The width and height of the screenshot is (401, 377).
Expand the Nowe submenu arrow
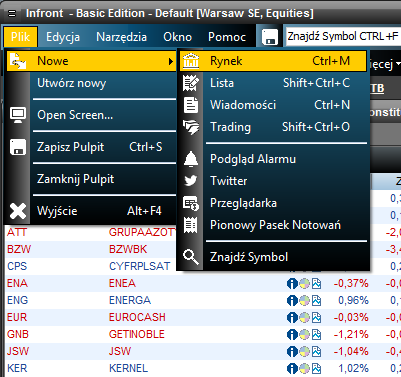point(171,61)
